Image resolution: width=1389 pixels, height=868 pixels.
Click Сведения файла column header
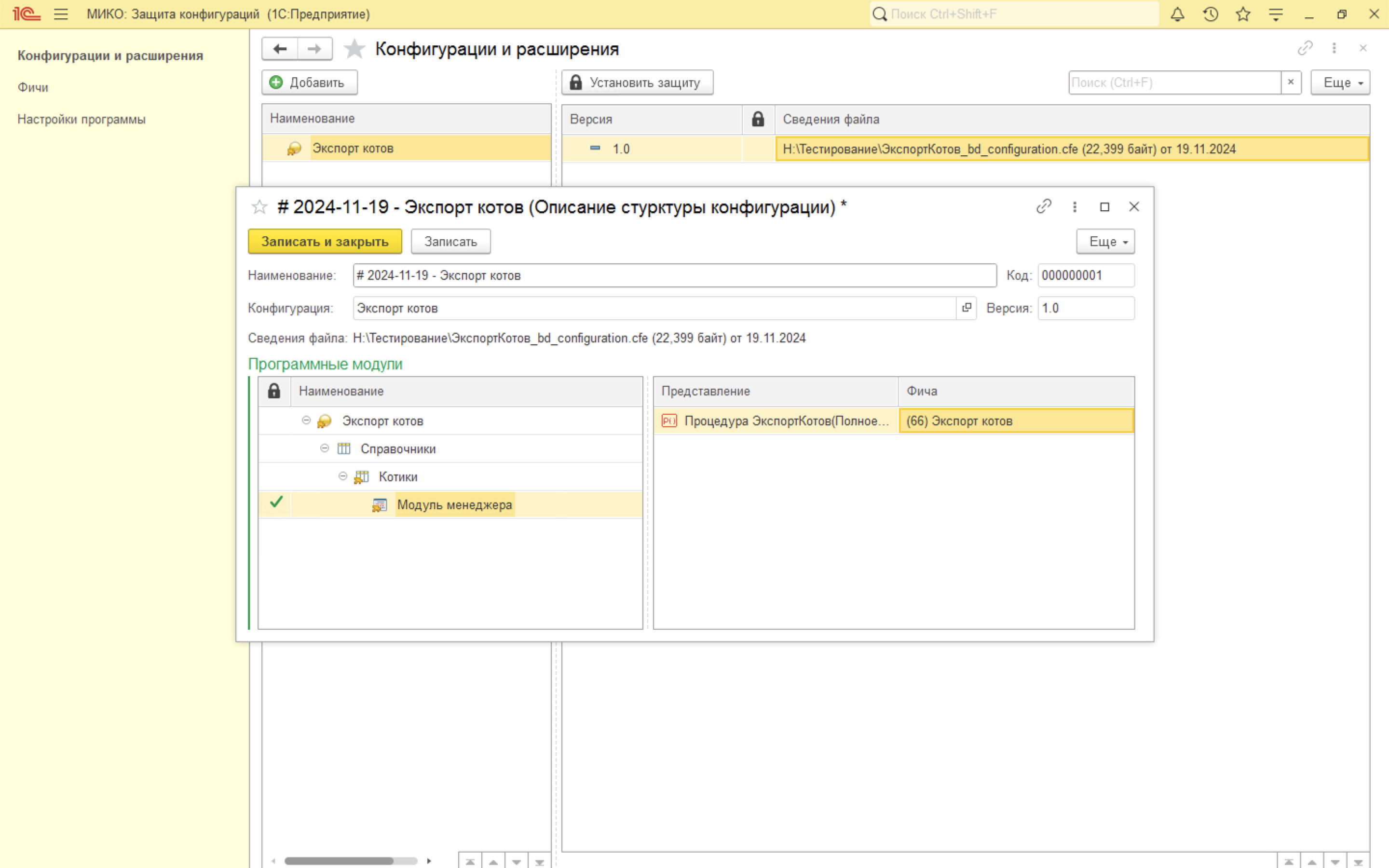[1072, 119]
